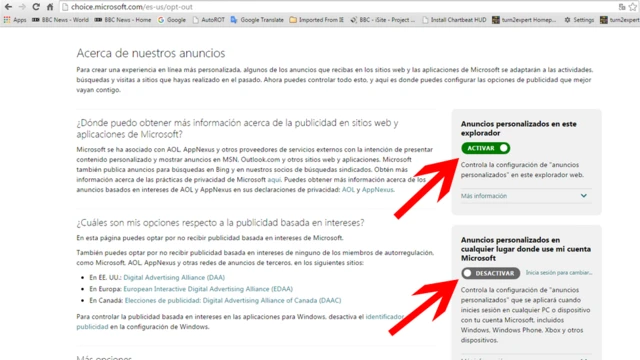Reload the page with the refresh icon
640x360 pixels.
pyautogui.click(x=36, y=7)
